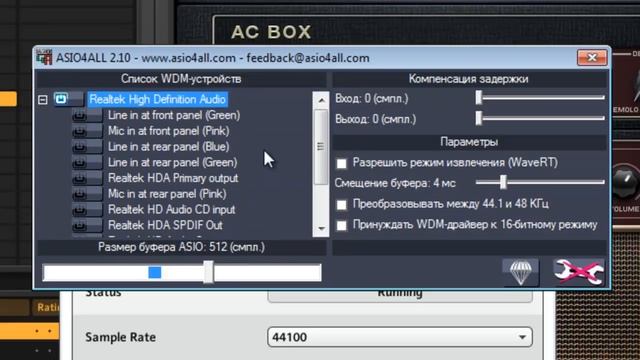Click the device list scroll-down arrow

click(x=321, y=229)
